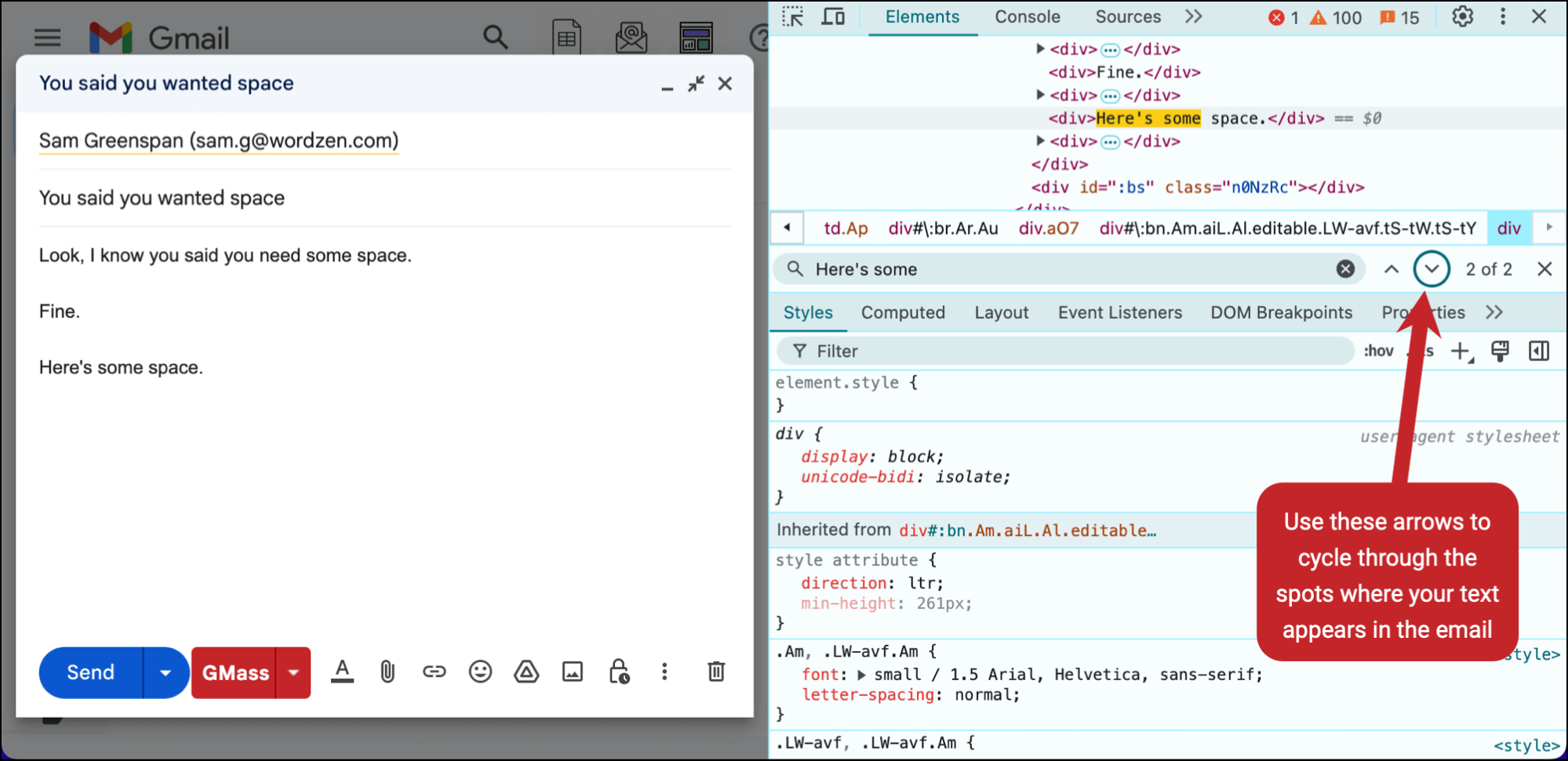Viewport: 1568px width, 761px height.
Task: Open the Event Listeners tab
Action: click(1119, 312)
